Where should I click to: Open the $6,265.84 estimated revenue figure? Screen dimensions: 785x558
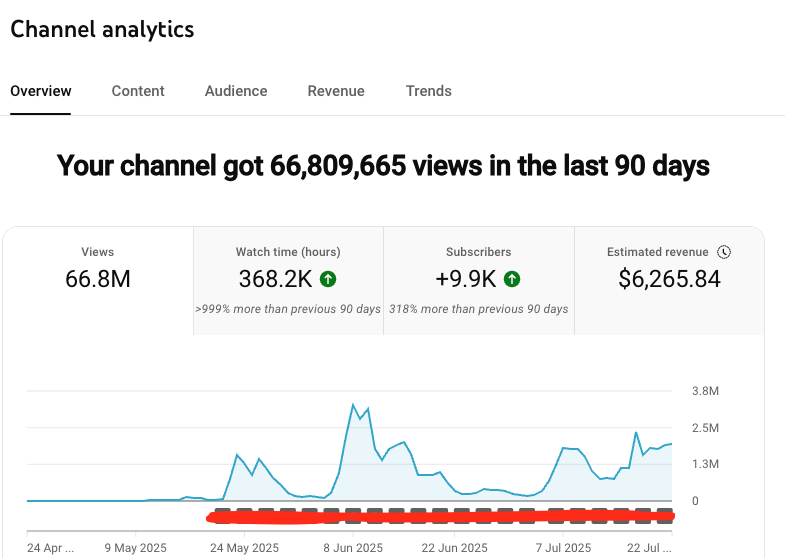point(669,279)
